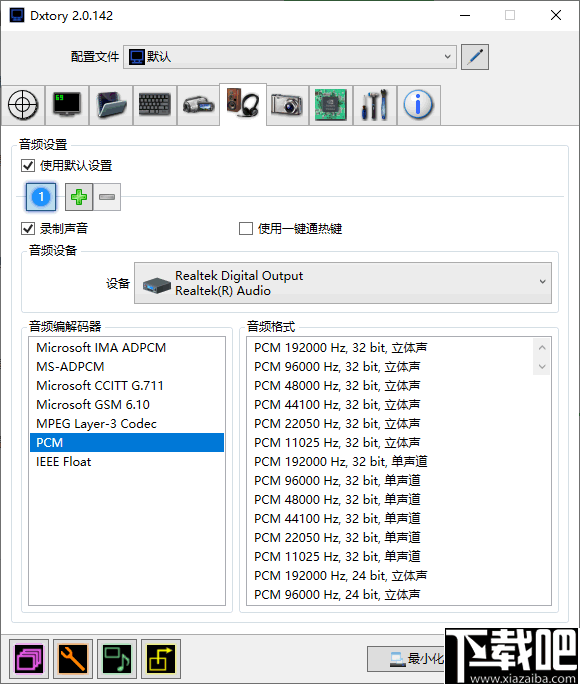580x684 pixels.
Task: Click the orange wrench icon button
Action: pyautogui.click(x=73, y=659)
